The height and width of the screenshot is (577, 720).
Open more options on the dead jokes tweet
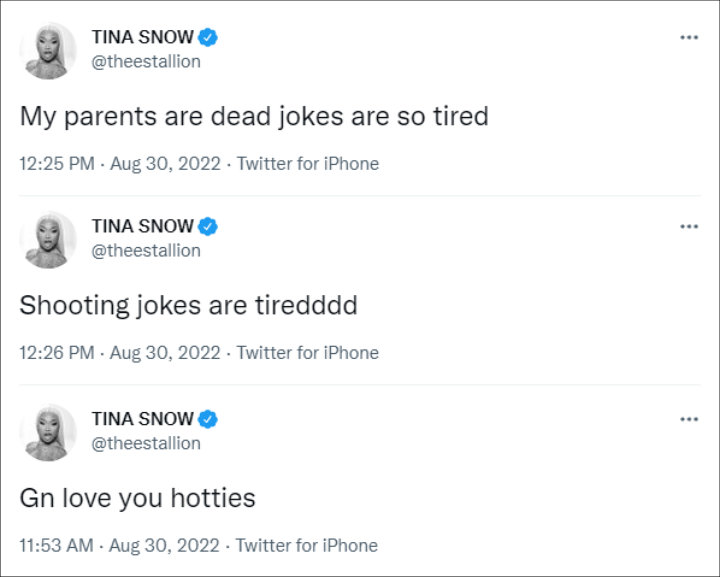689,37
